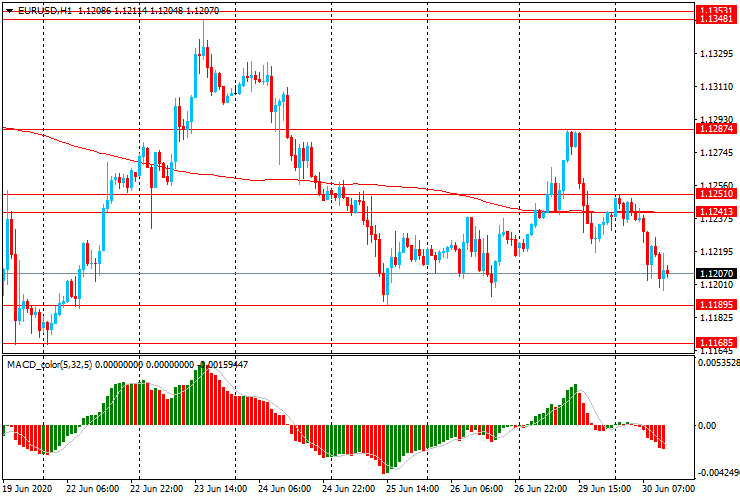
Task: Select the 1.12874 resistance level label
Action: tap(716, 128)
